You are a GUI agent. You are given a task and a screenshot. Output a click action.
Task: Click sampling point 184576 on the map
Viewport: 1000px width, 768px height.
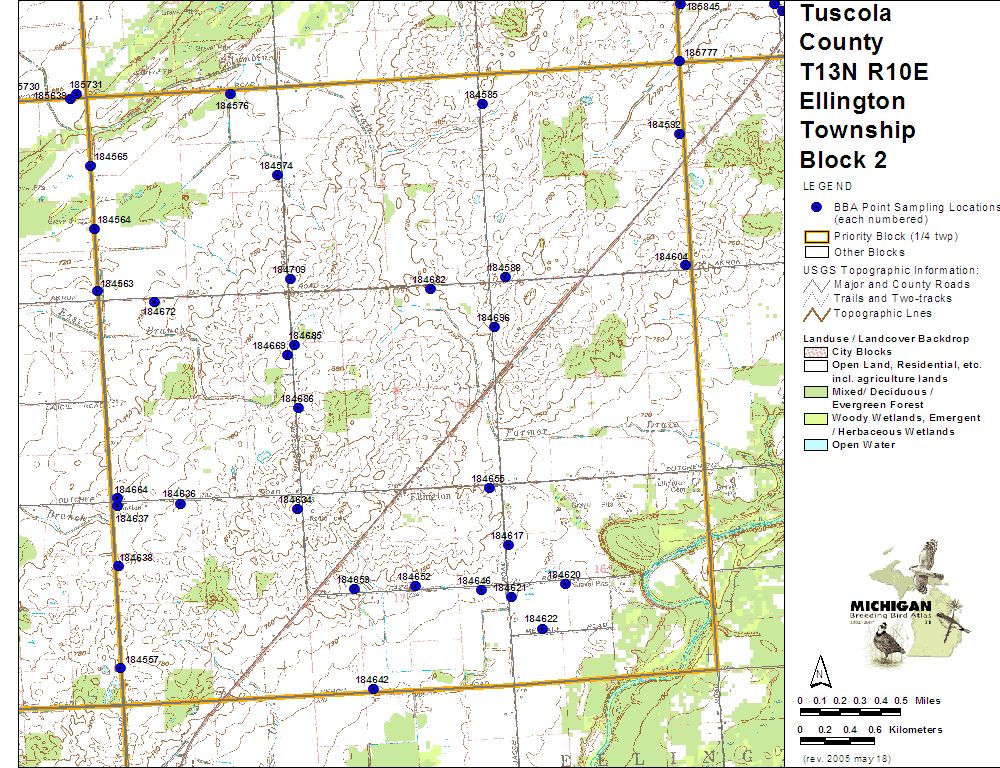pyautogui.click(x=230, y=94)
